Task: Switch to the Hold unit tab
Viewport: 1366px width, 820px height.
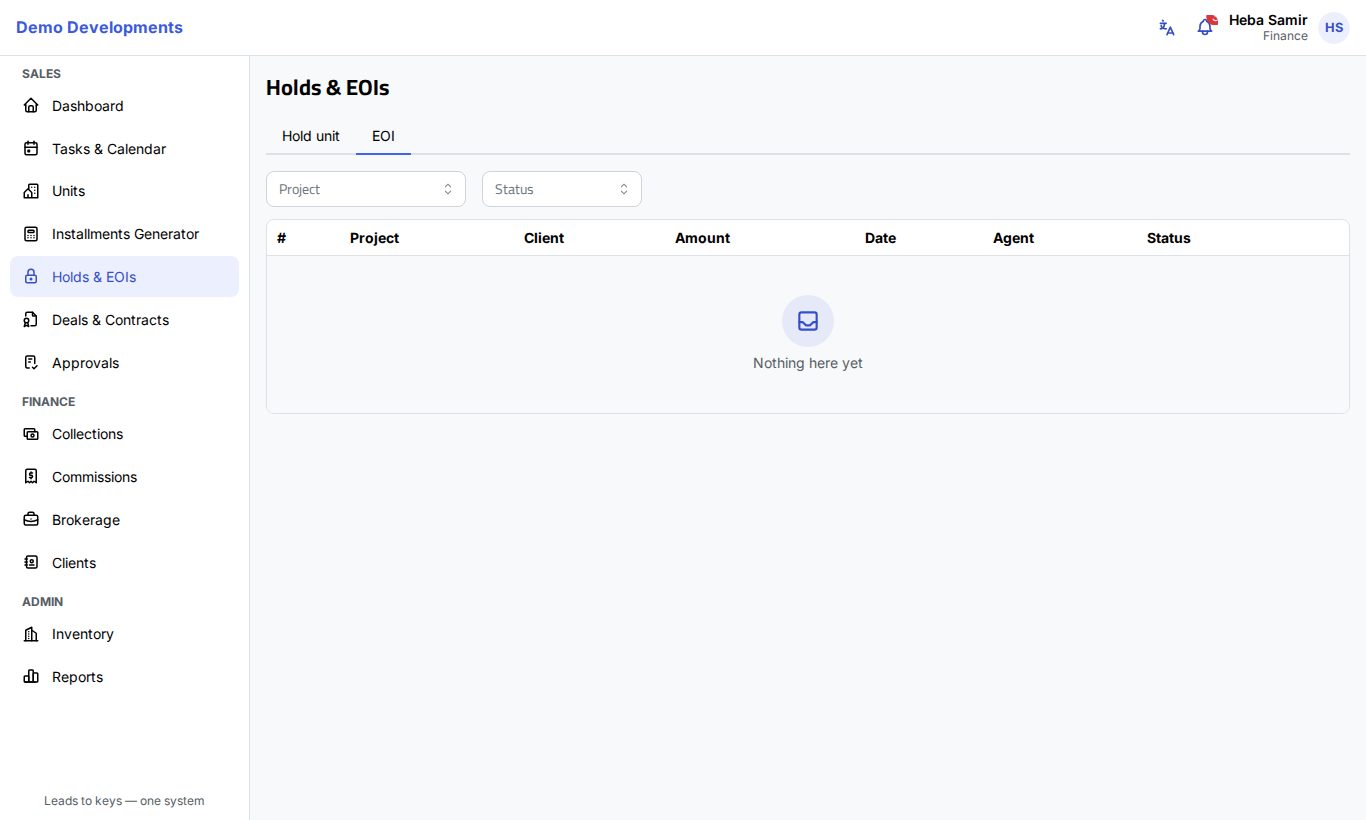Action: [311, 136]
